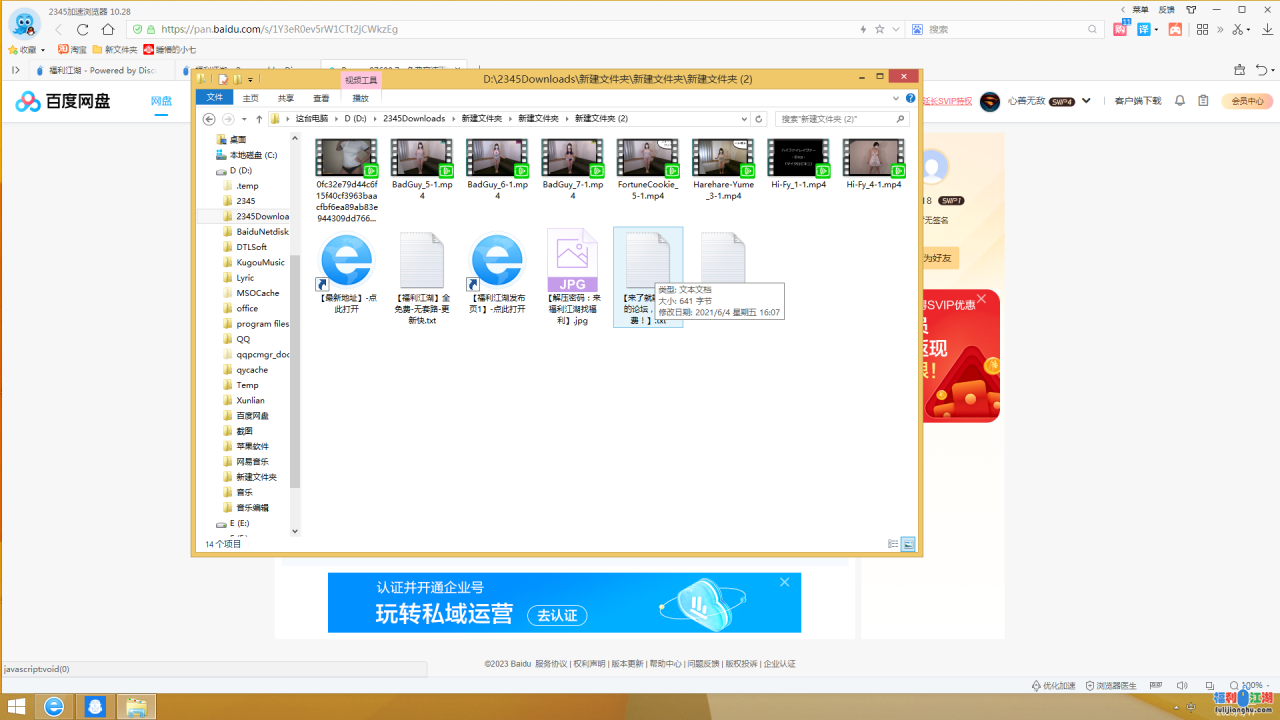Open the address bar history dropdown
The height and width of the screenshot is (720, 1280).
(744, 119)
